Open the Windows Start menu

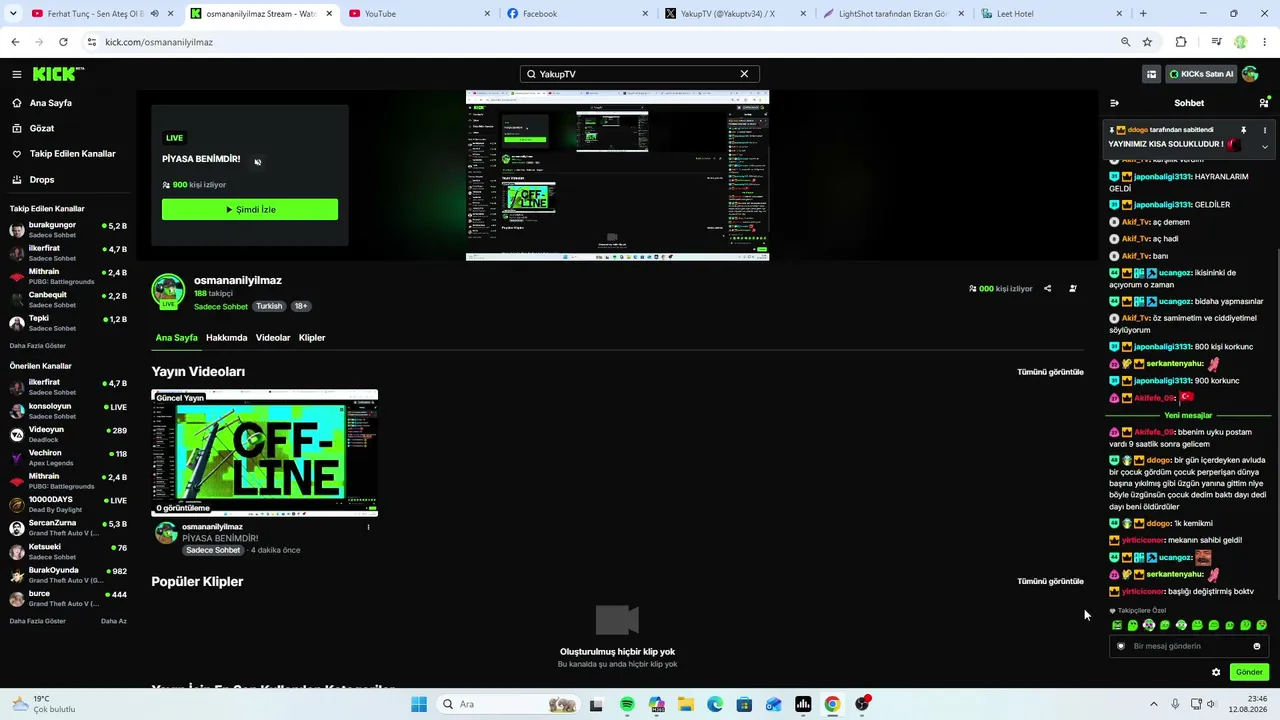coord(419,704)
